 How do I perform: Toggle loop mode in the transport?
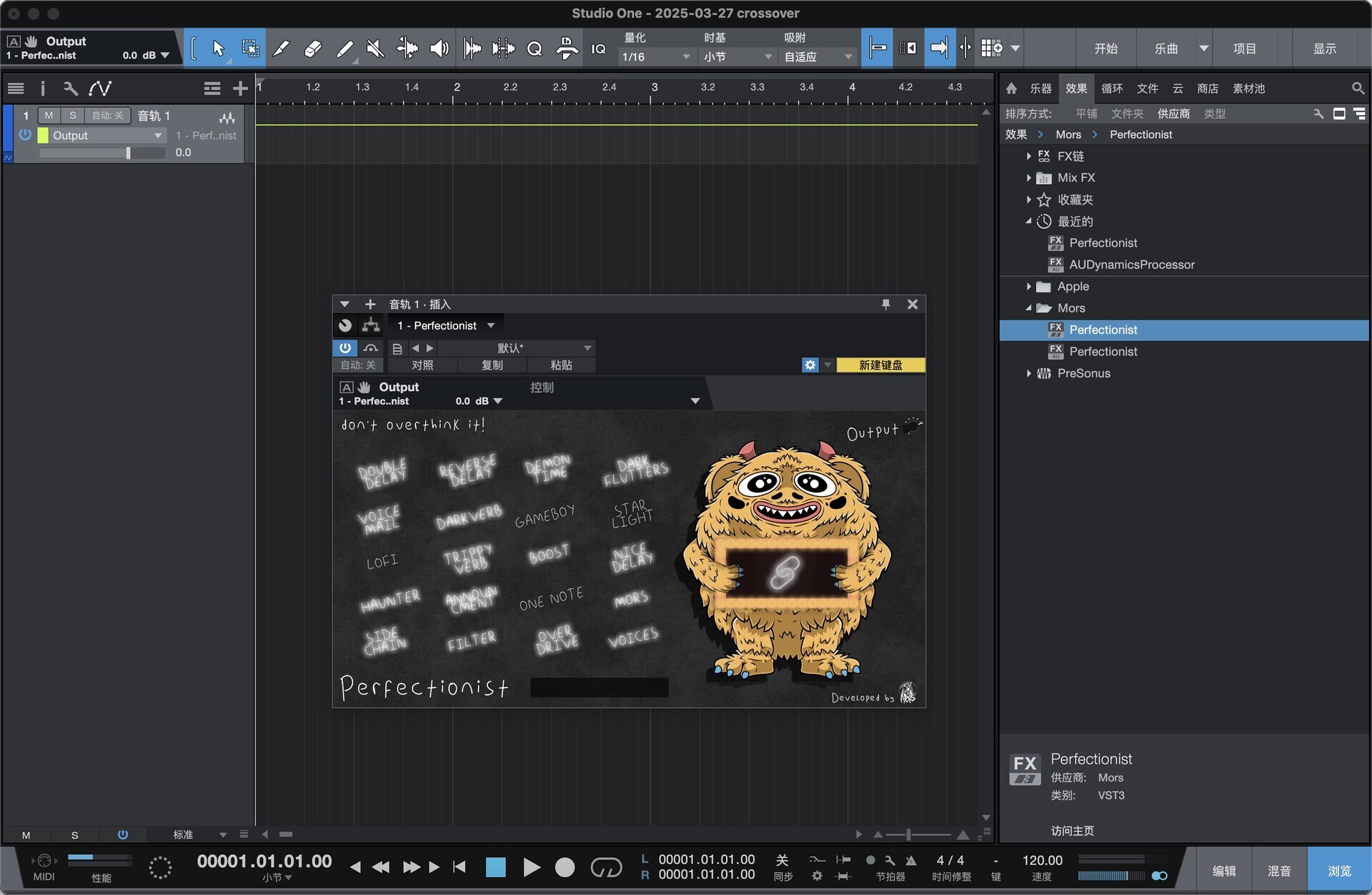click(606, 867)
